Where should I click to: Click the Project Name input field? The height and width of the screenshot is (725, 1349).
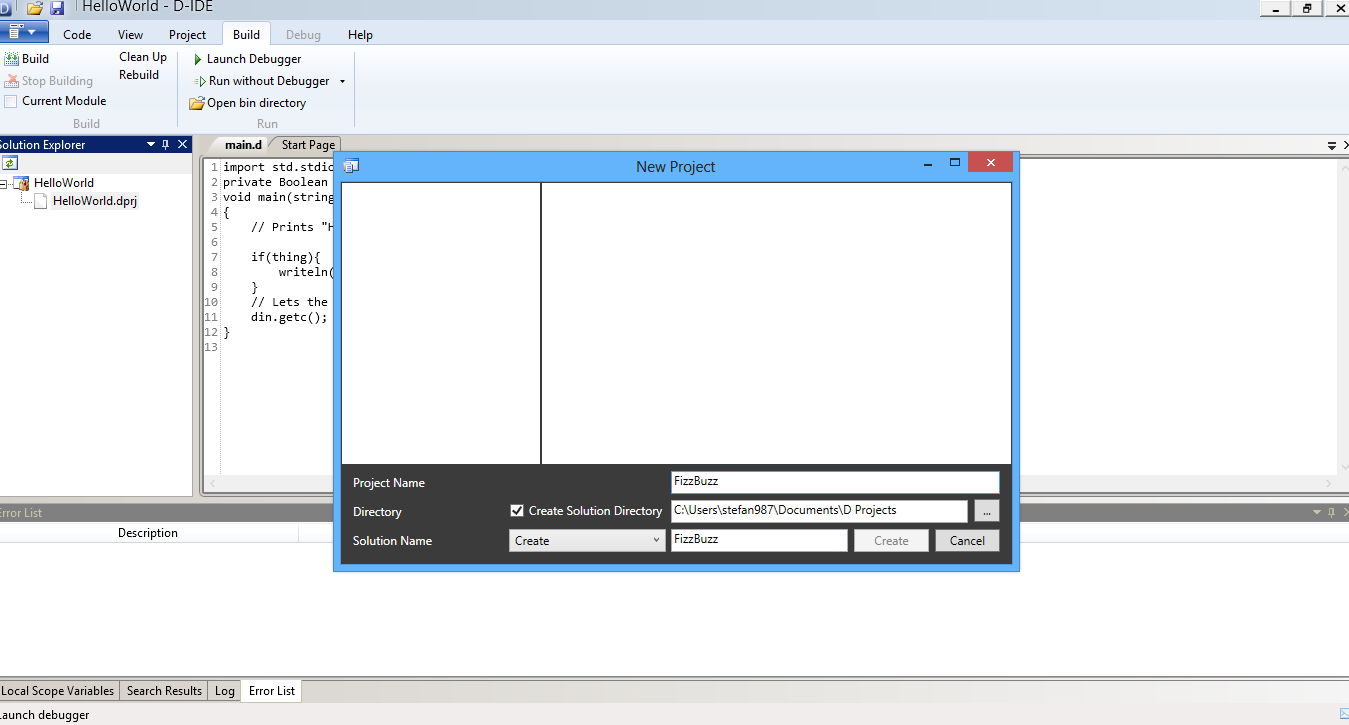click(x=835, y=482)
